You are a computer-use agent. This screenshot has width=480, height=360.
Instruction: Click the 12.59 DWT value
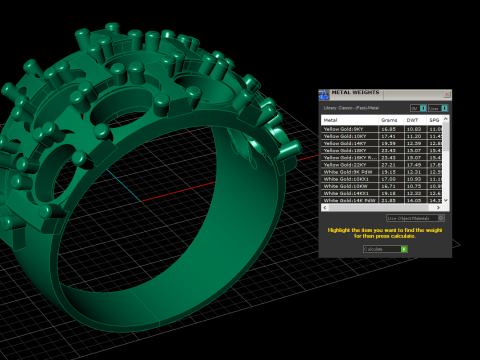(x=414, y=143)
